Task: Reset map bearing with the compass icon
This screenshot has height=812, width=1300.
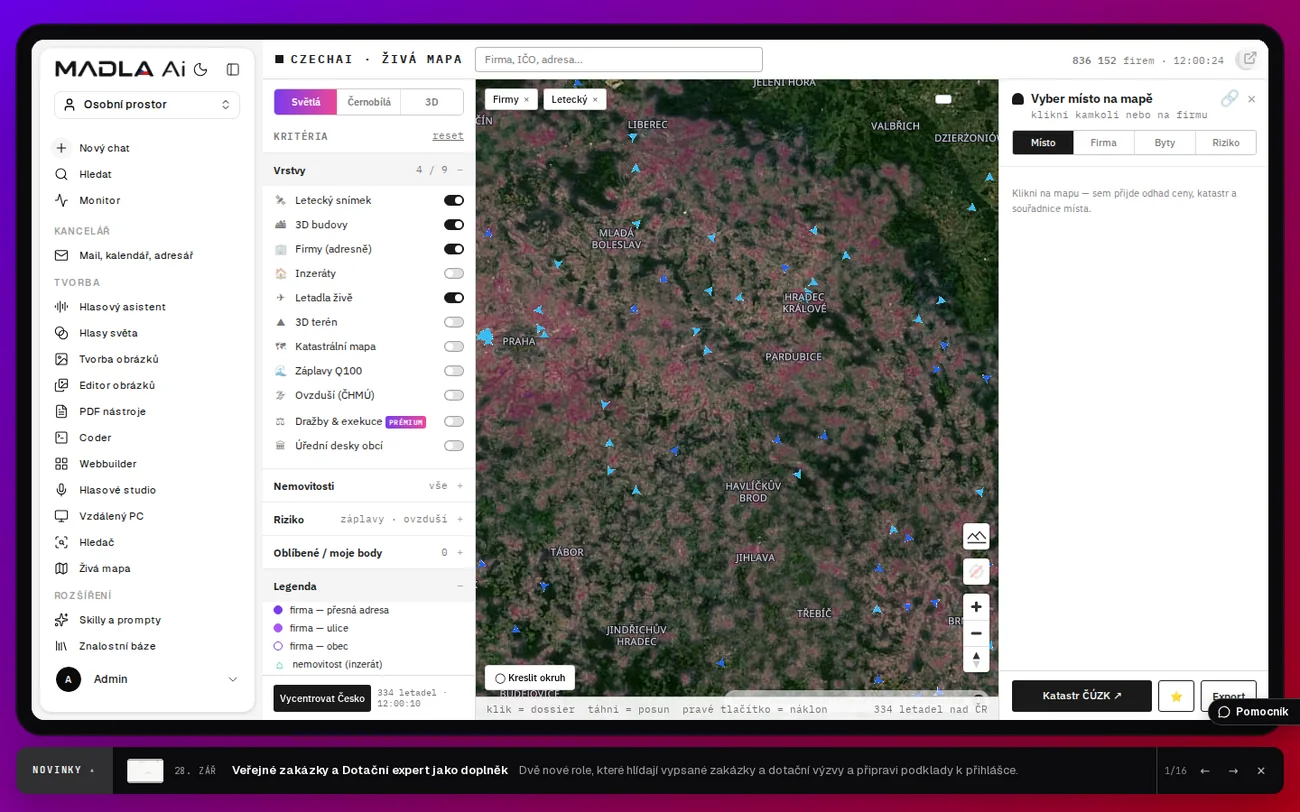Action: click(x=976, y=659)
